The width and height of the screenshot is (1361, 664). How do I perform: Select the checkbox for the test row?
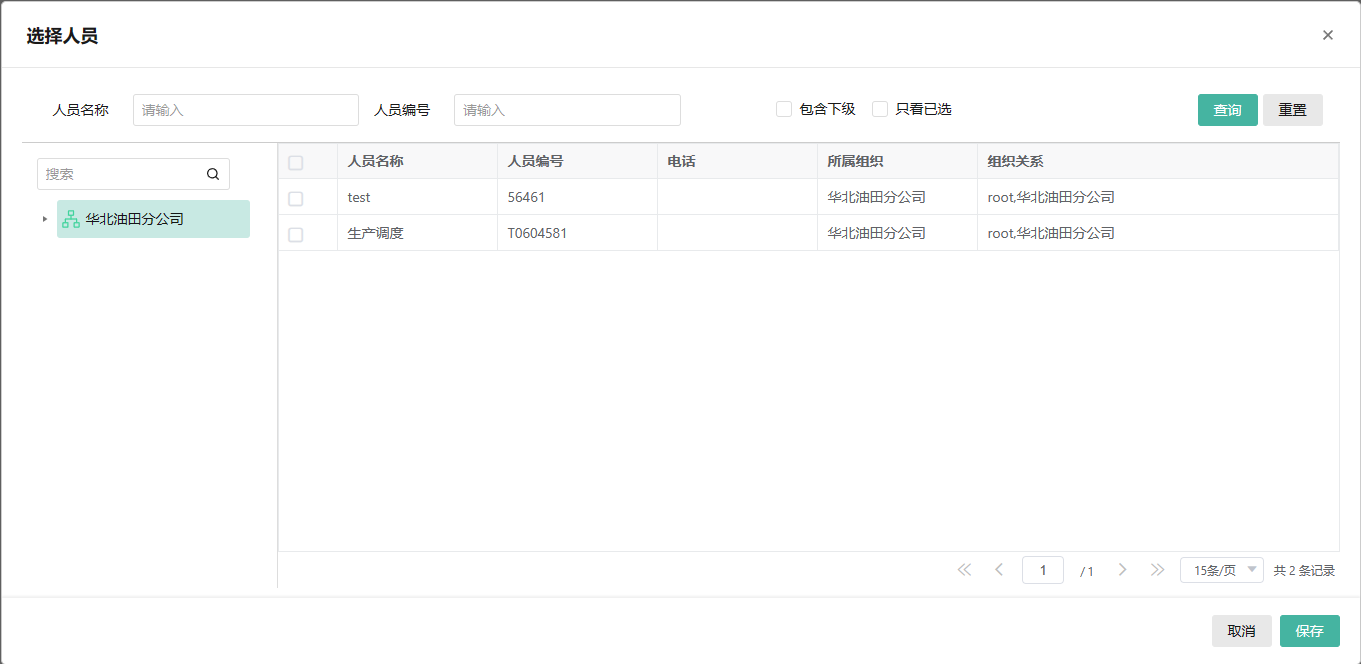[296, 198]
